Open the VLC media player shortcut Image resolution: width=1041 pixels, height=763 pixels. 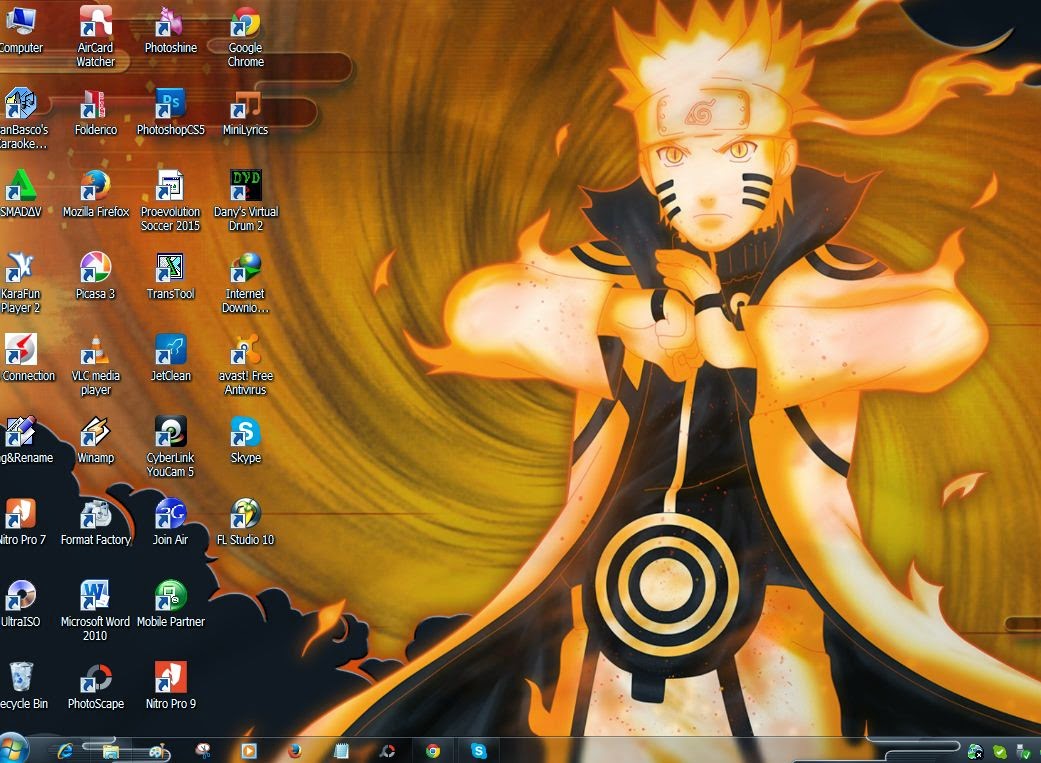[x=96, y=364]
